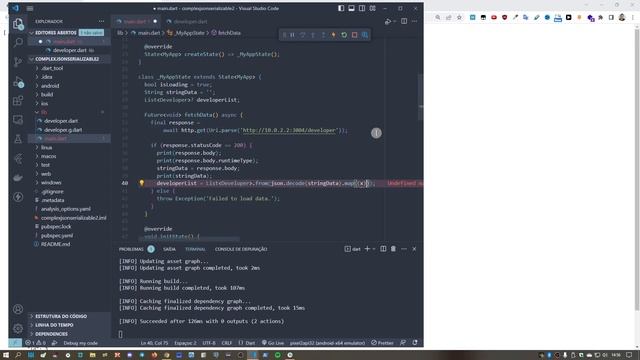
Task: Open the Search view in activity bar
Action: (18, 42)
